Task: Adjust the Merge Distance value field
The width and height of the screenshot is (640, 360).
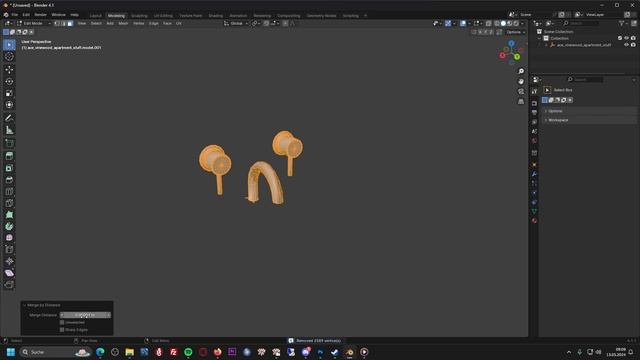Action: coord(85,315)
